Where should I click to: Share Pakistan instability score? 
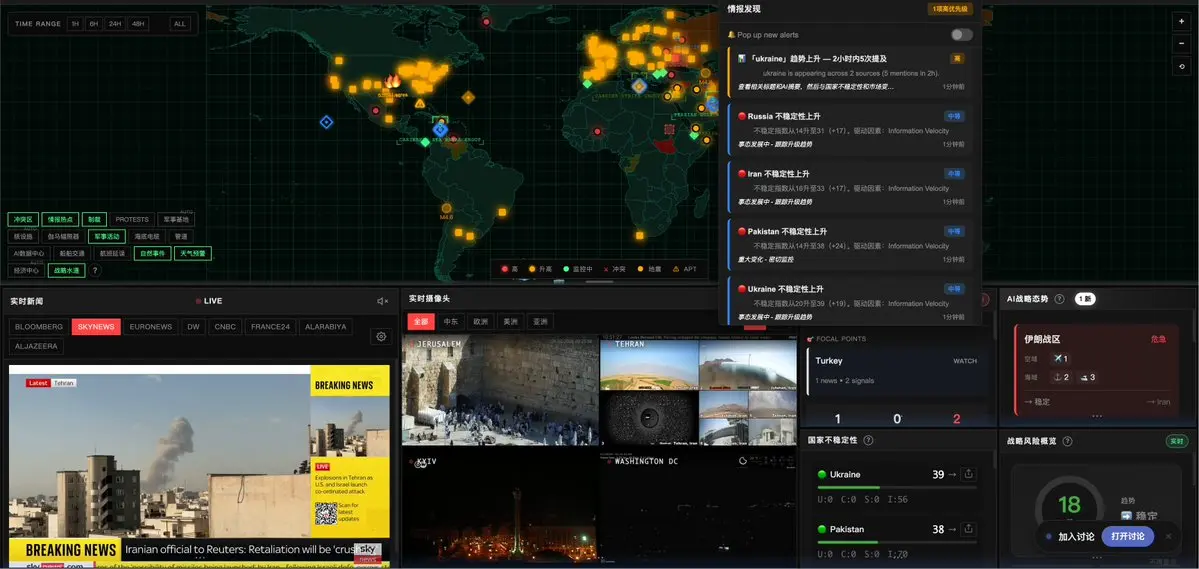pyautogui.click(x=967, y=529)
